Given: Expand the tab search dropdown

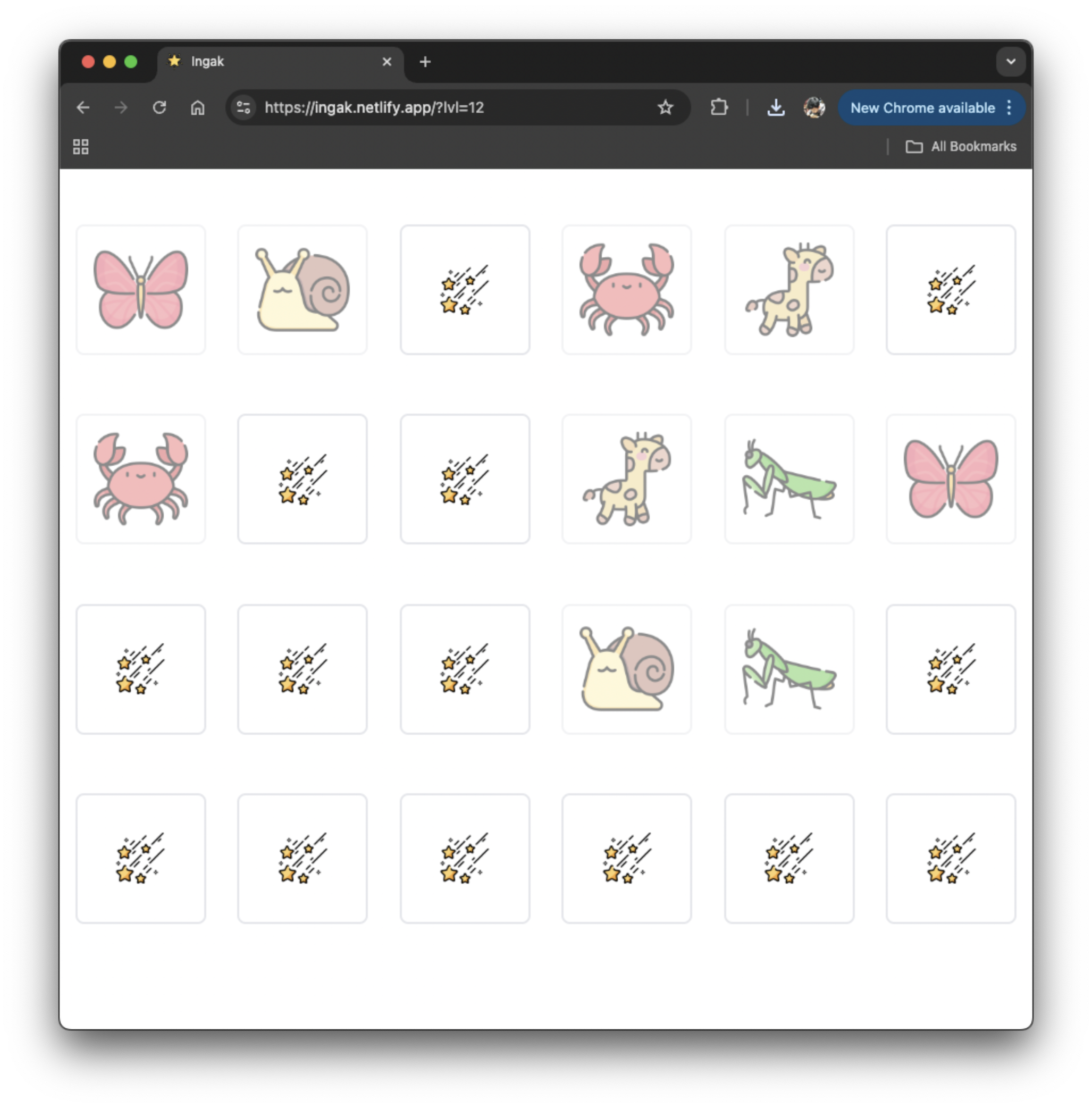Looking at the screenshot, I should 1011,61.
